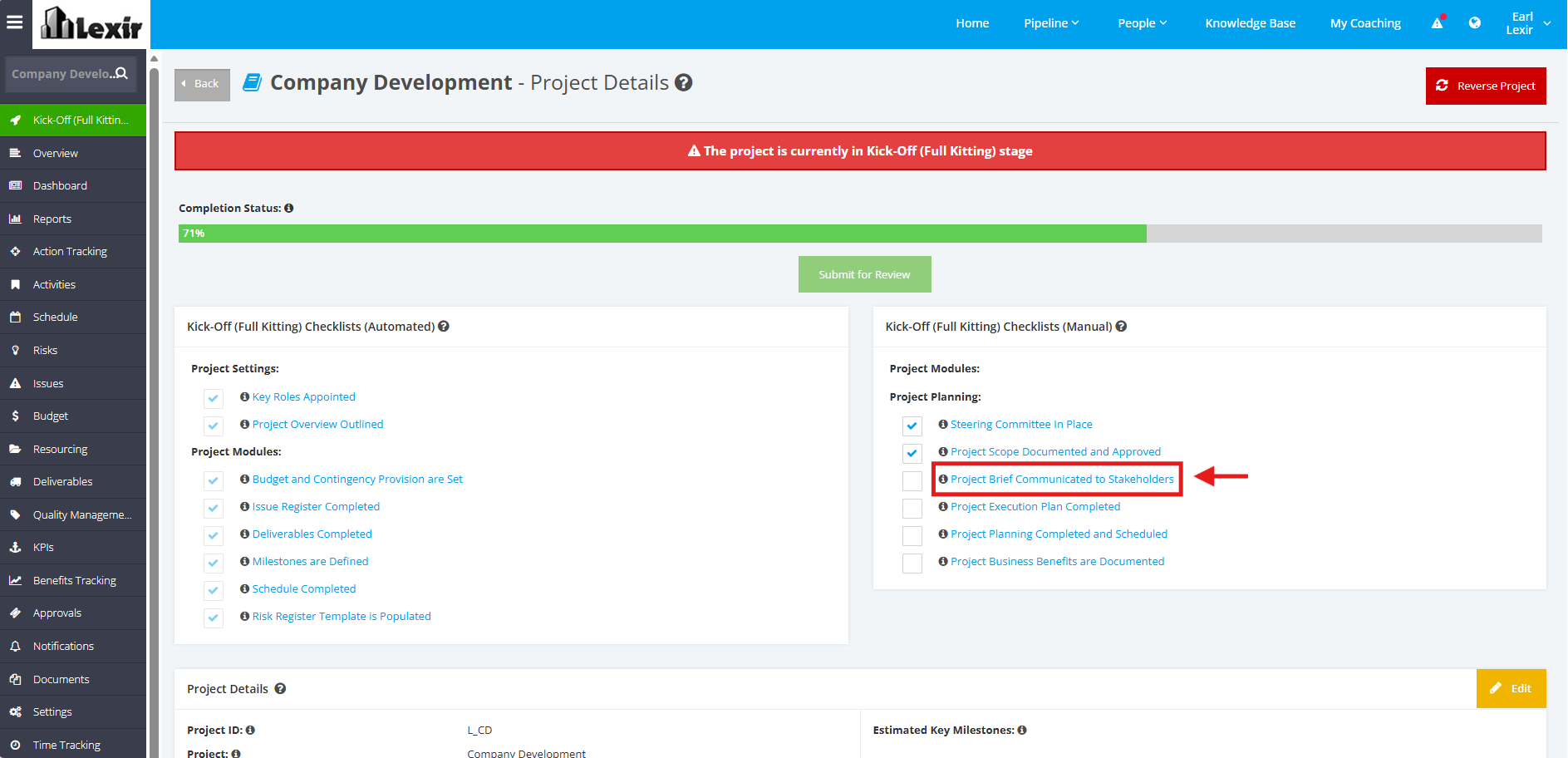Click the globe icon in top bar
Viewport: 1568px width, 758px height.
(x=1475, y=22)
